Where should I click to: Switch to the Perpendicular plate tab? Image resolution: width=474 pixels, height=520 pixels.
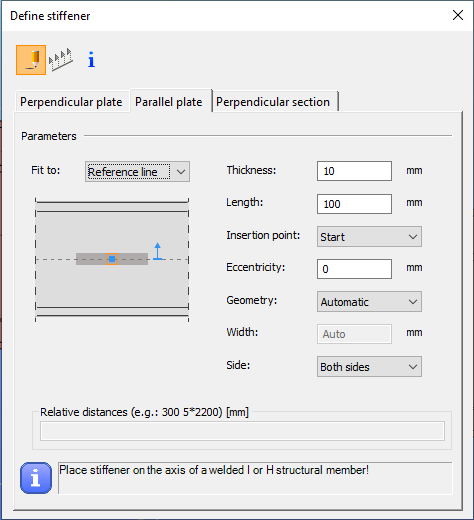pyautogui.click(x=71, y=102)
